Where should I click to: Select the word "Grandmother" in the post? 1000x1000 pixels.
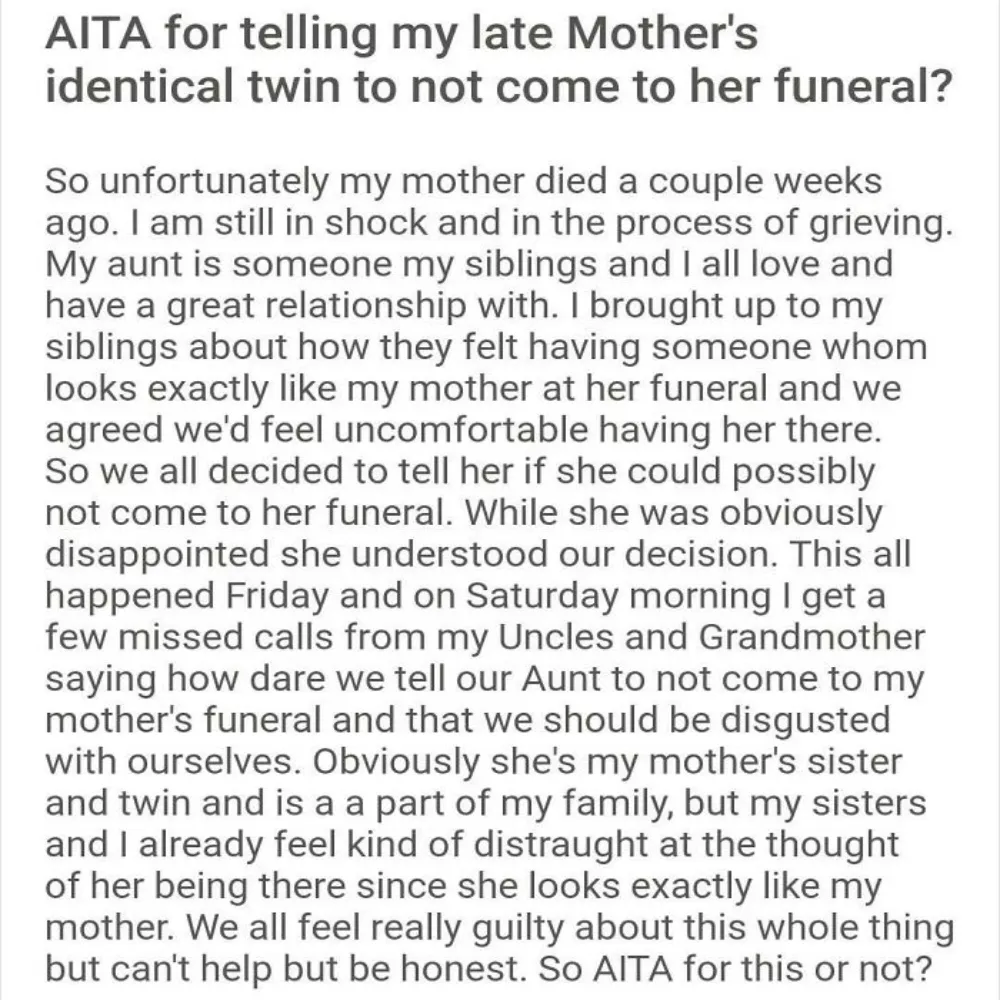[x=811, y=637]
